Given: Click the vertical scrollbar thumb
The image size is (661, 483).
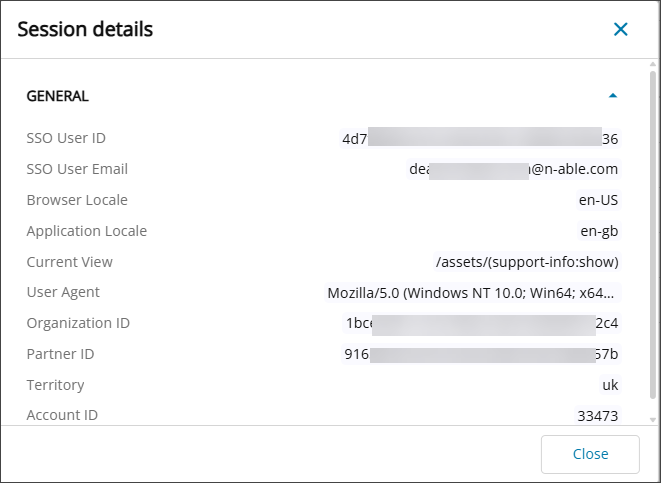Looking at the screenshot, I should [x=653, y=240].
